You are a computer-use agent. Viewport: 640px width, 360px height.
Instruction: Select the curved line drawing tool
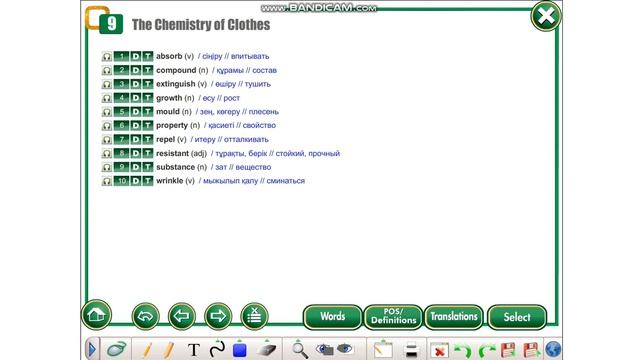click(217, 349)
